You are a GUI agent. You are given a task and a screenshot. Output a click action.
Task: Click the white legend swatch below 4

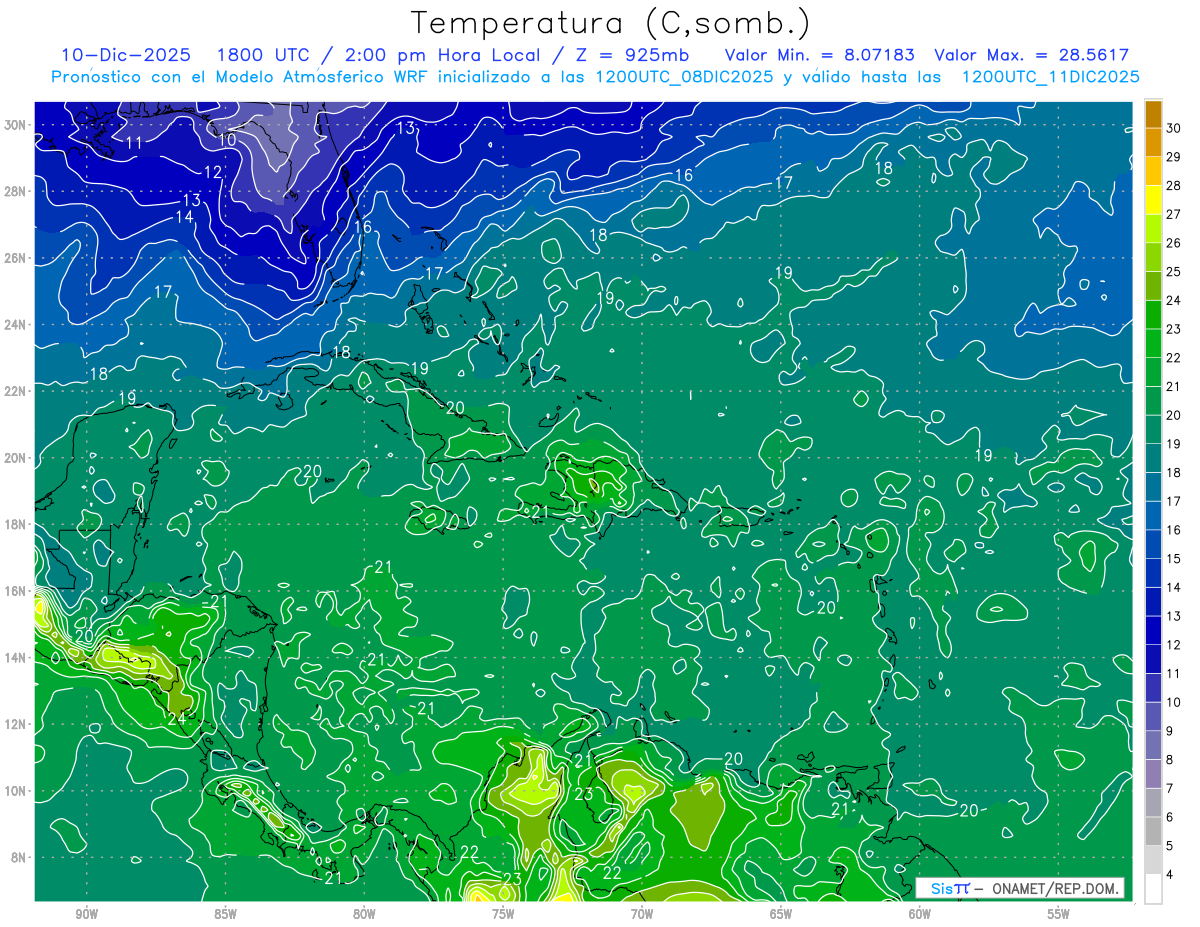1153,889
